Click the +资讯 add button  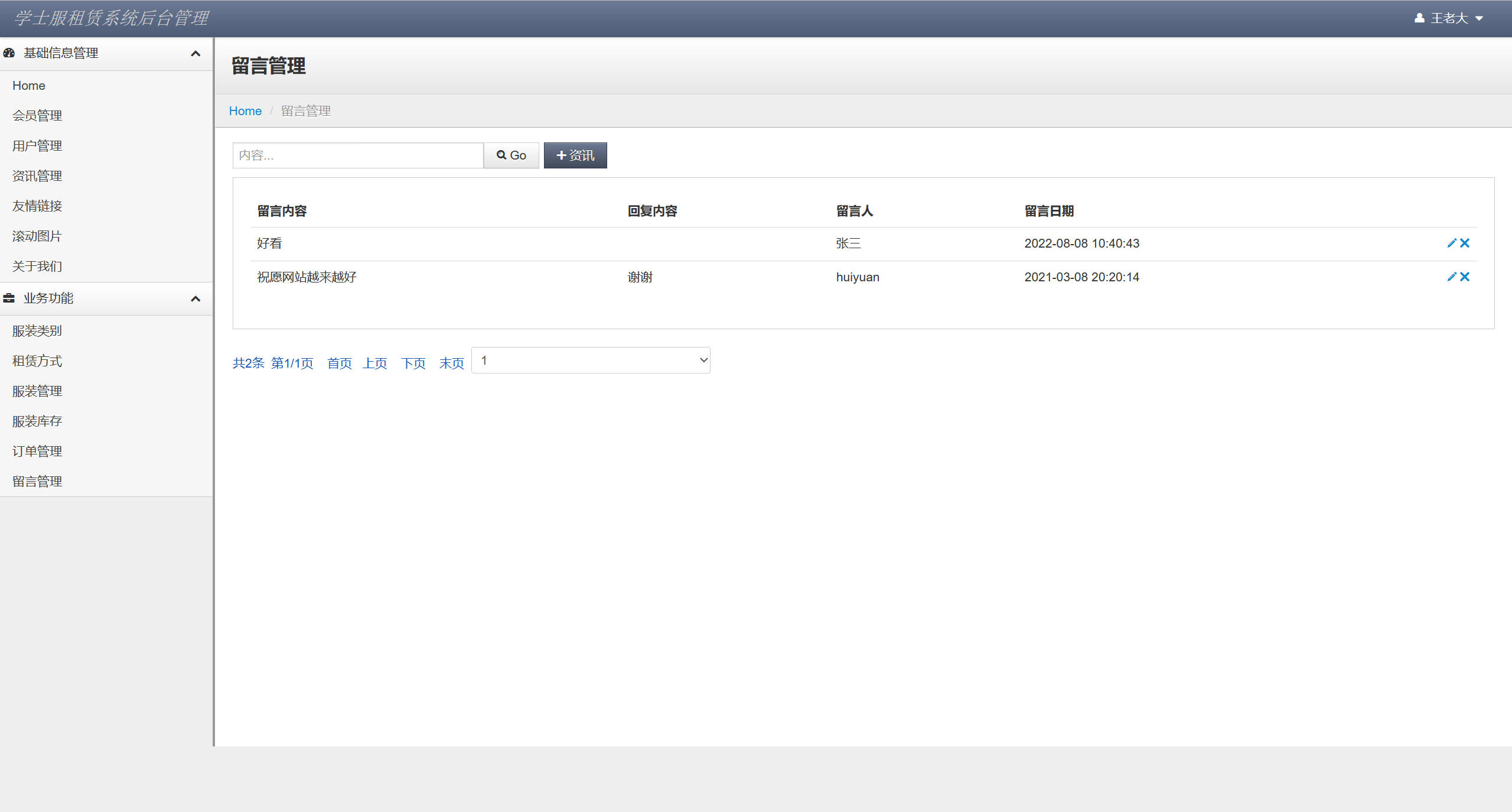coord(575,155)
